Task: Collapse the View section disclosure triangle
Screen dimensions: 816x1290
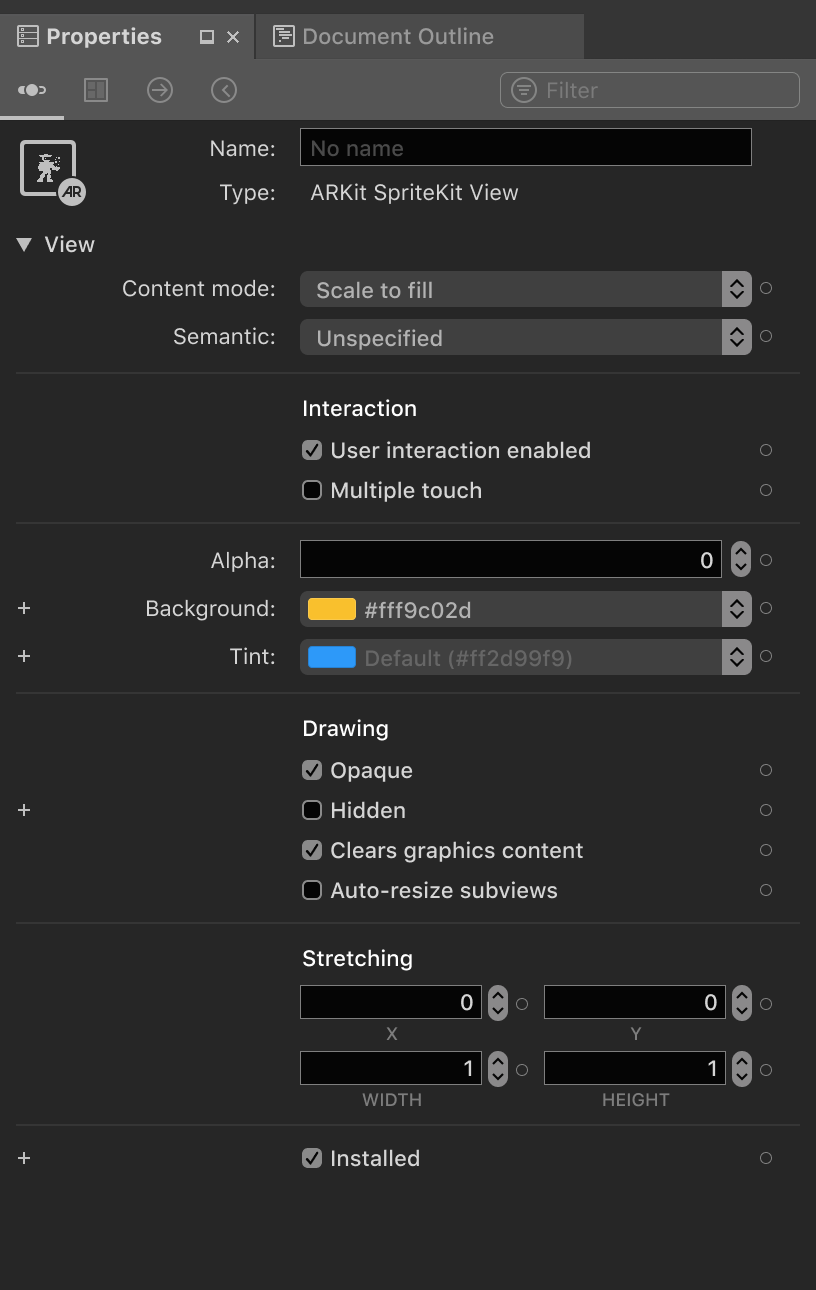Action: pos(23,244)
